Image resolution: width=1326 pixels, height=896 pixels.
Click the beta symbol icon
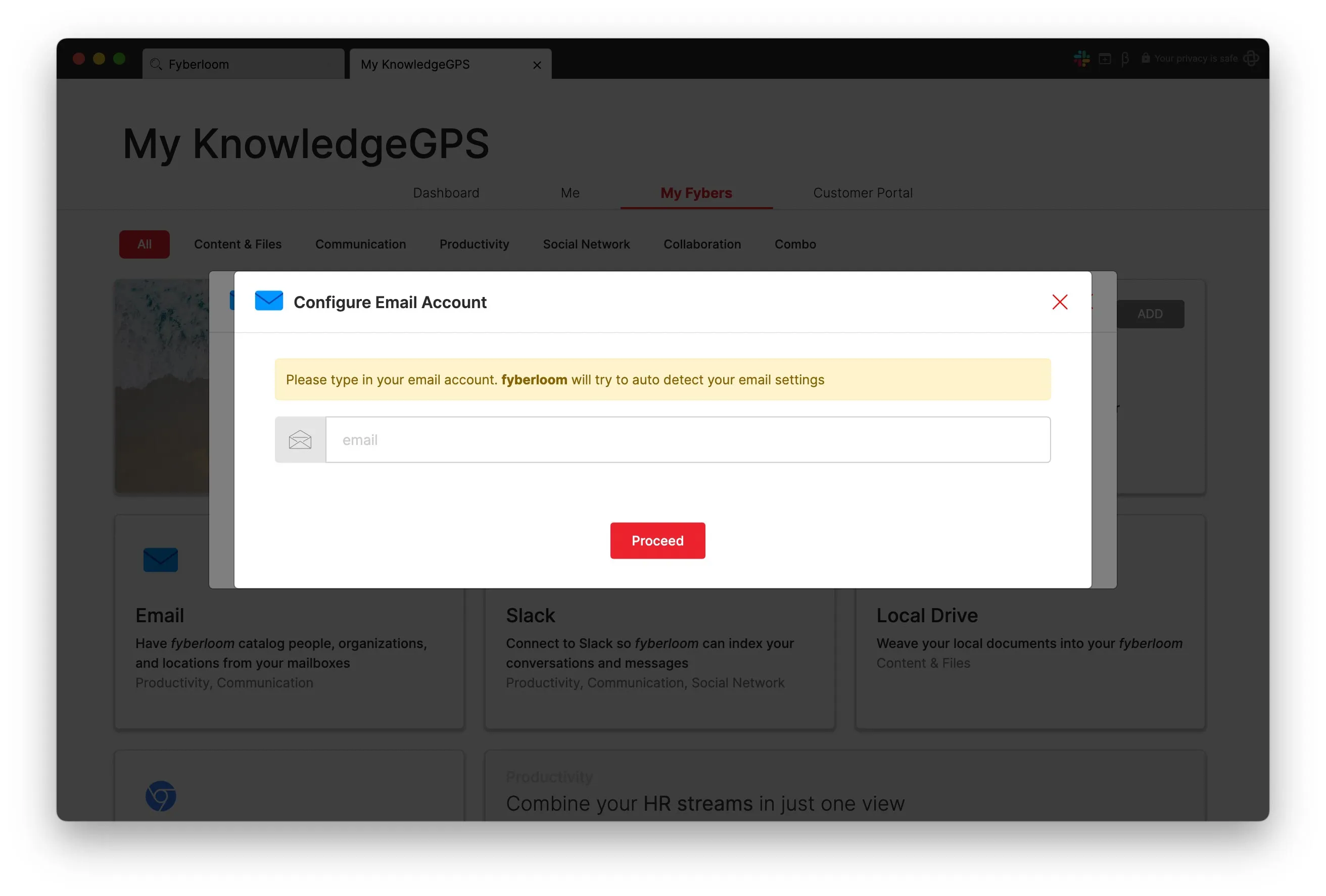tap(1124, 59)
